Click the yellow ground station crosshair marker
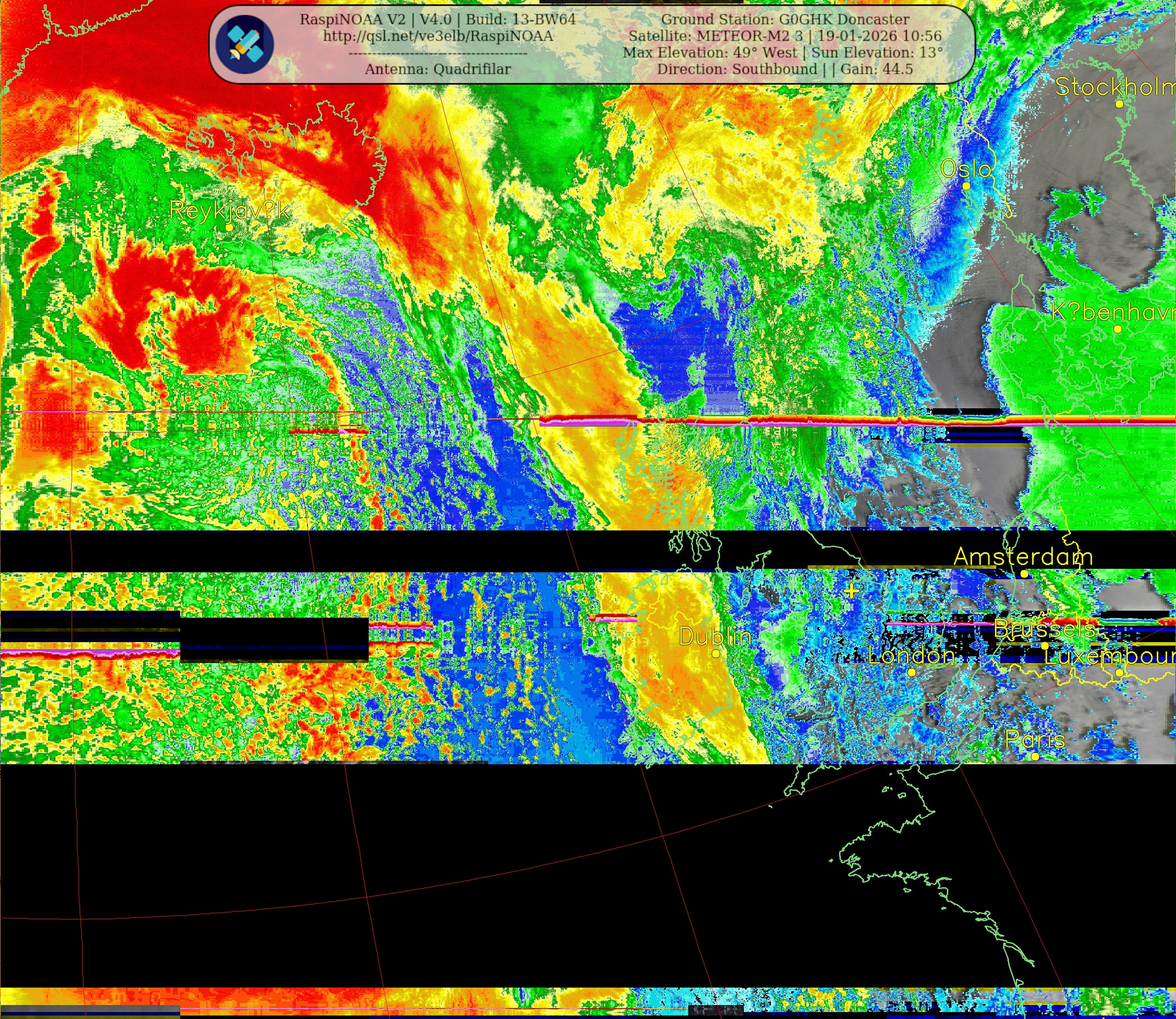The image size is (1176, 1019). click(851, 591)
